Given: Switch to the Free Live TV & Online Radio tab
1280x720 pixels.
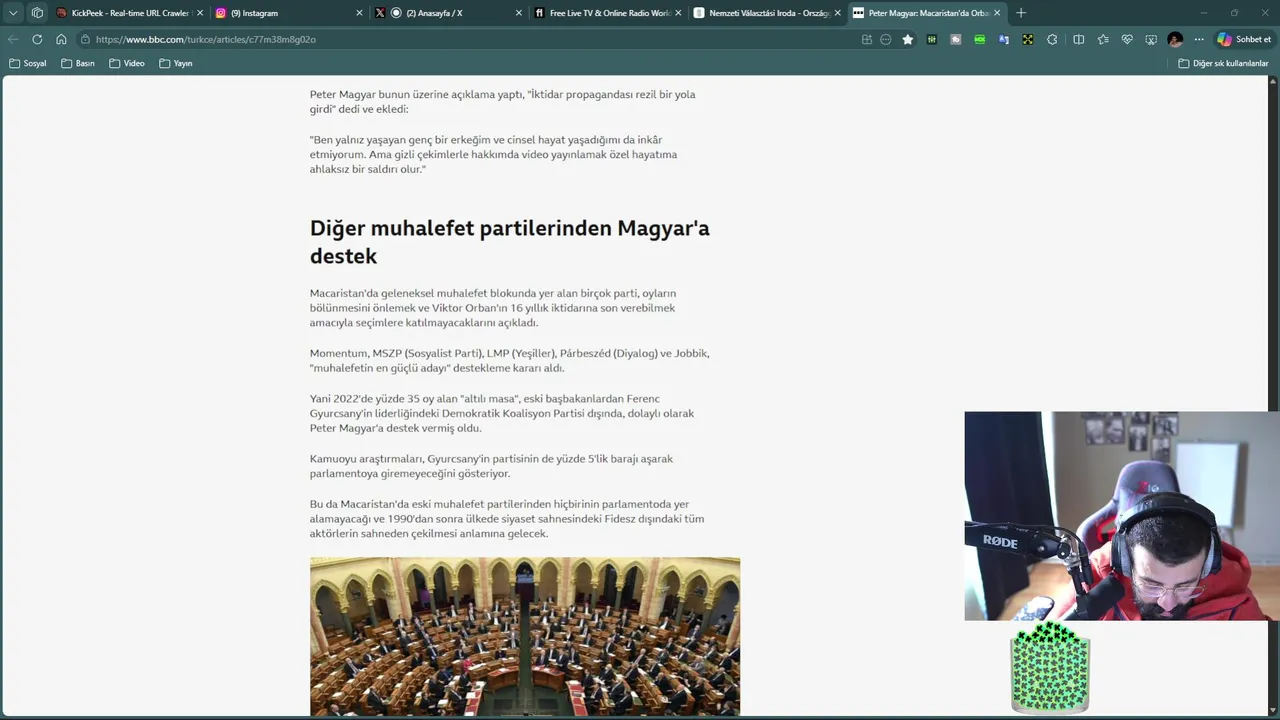Looking at the screenshot, I should click(607, 13).
